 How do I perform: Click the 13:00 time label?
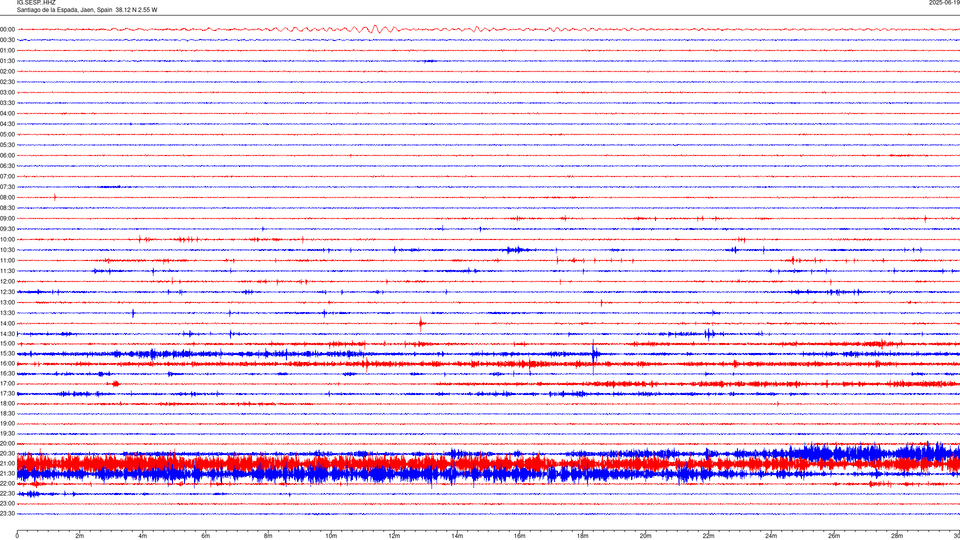point(7,302)
